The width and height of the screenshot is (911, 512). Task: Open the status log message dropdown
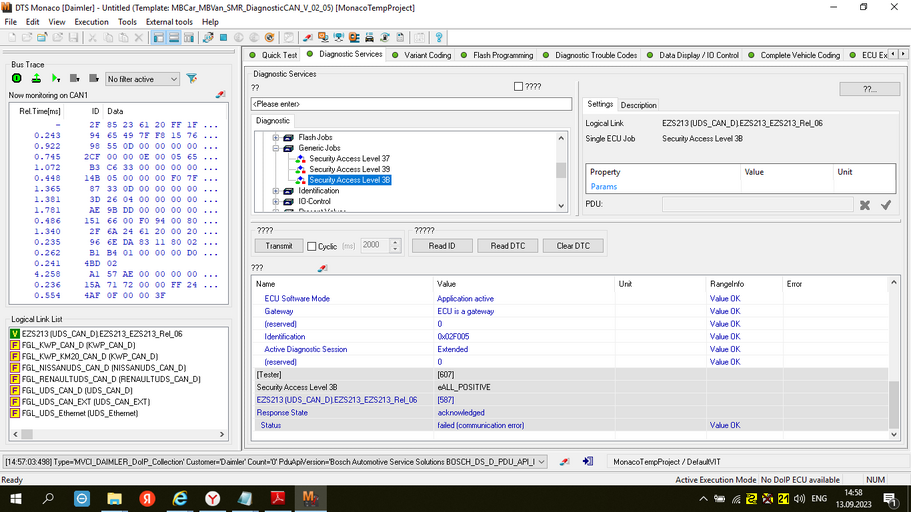[x=541, y=461]
